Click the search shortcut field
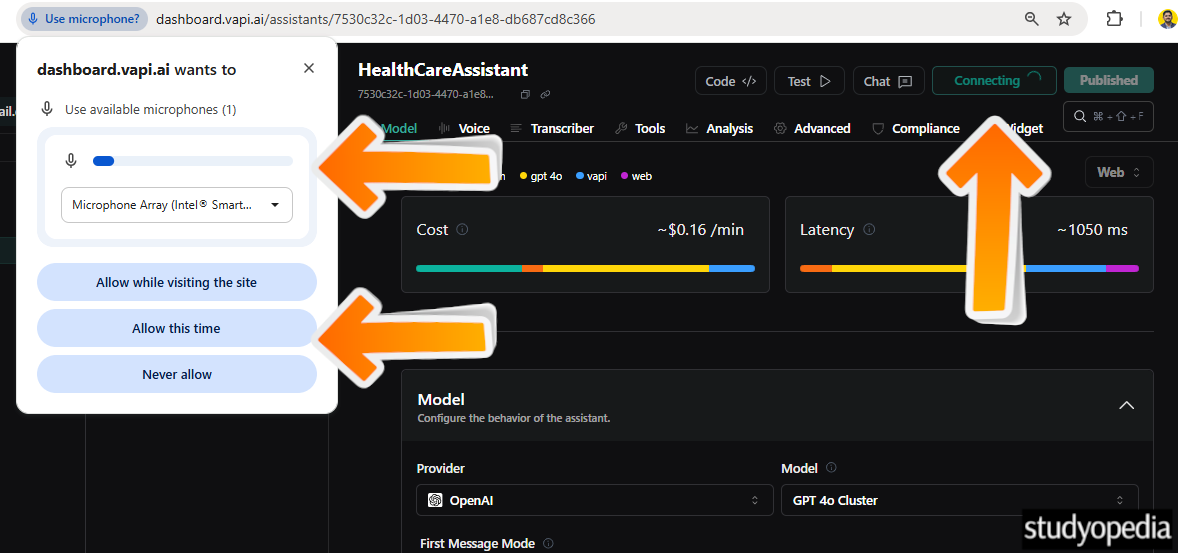This screenshot has width=1178, height=553. (1108, 117)
